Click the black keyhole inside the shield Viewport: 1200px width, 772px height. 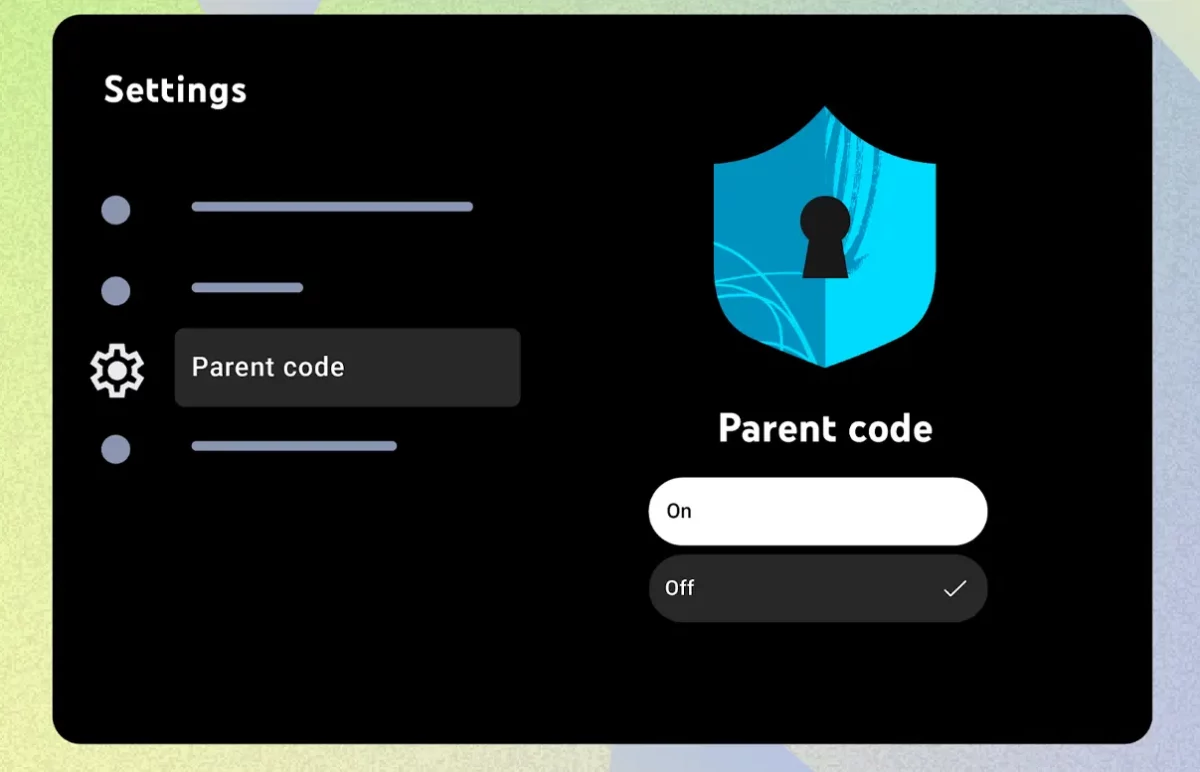(825, 237)
